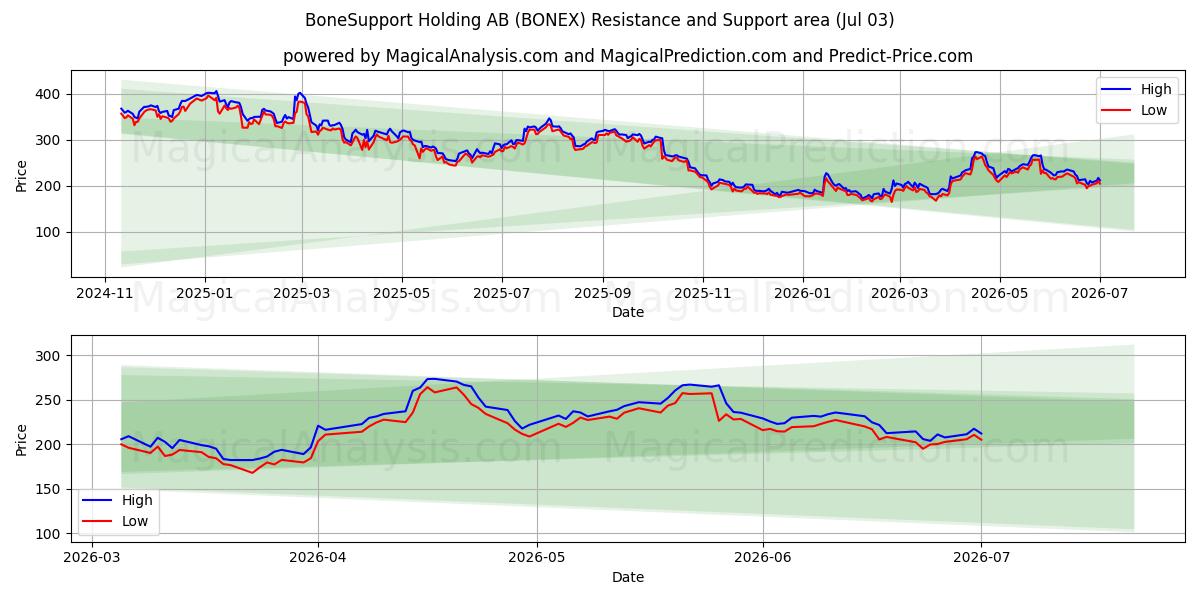1200x600 pixels.
Task: Click the 400 price tick on top chart
Action: 50,94
